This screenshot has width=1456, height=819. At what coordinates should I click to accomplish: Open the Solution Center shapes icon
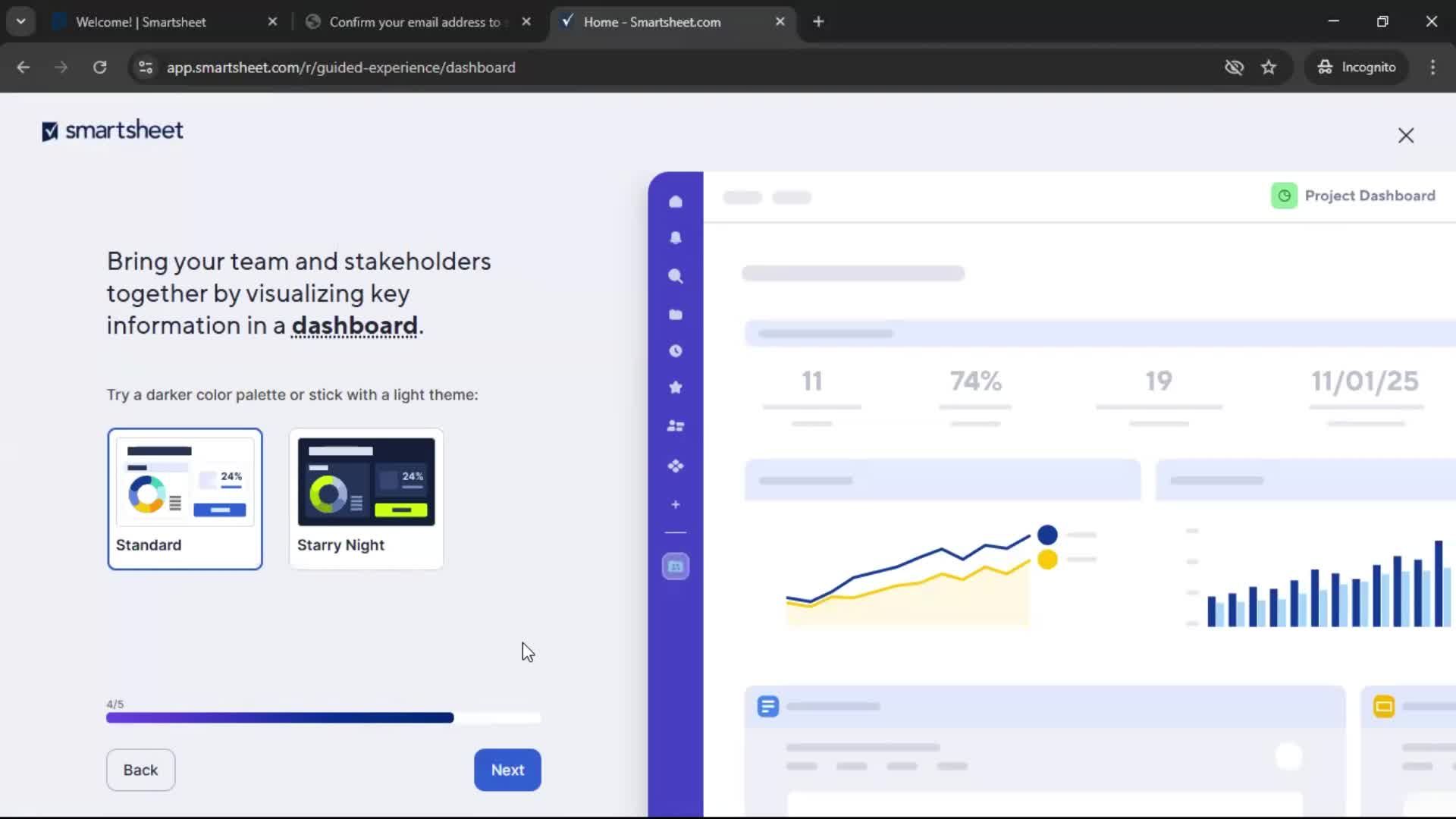click(675, 466)
